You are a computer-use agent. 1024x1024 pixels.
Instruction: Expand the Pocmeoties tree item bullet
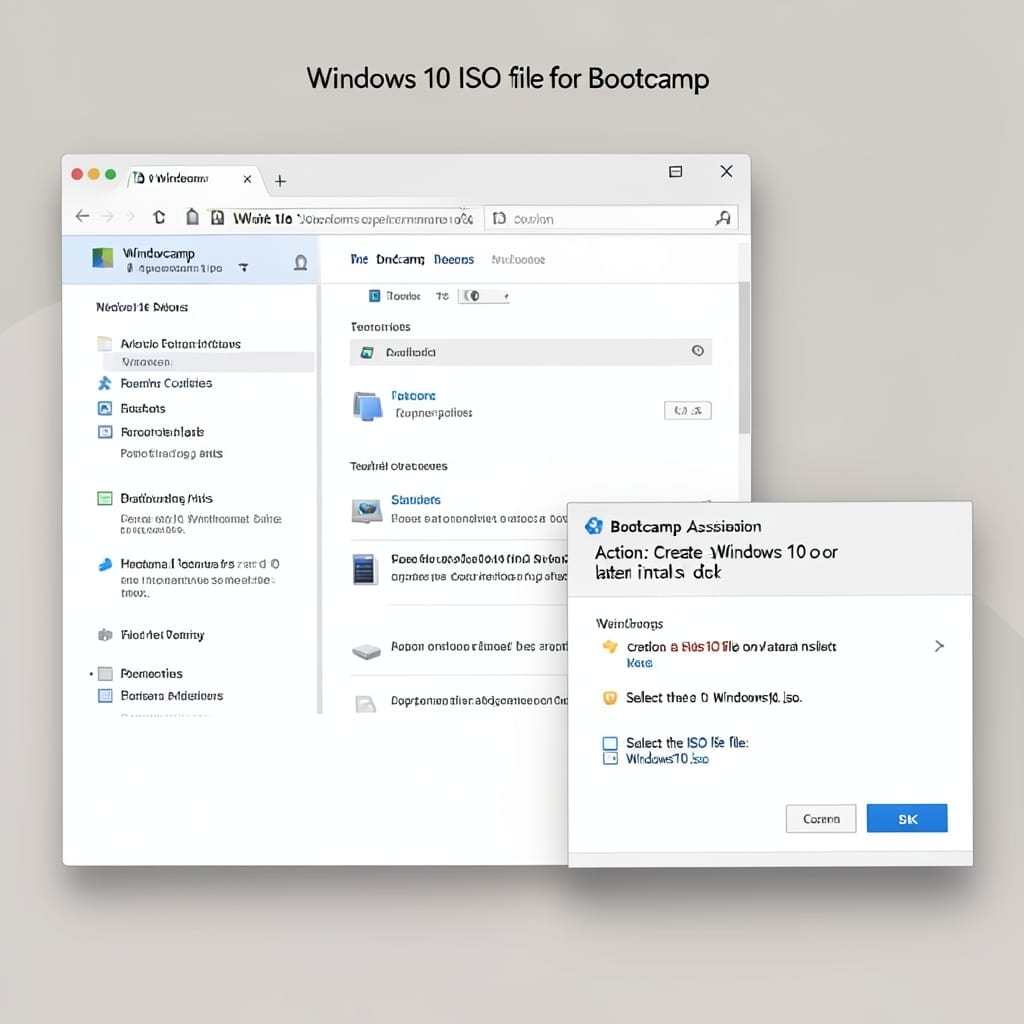(x=91, y=673)
